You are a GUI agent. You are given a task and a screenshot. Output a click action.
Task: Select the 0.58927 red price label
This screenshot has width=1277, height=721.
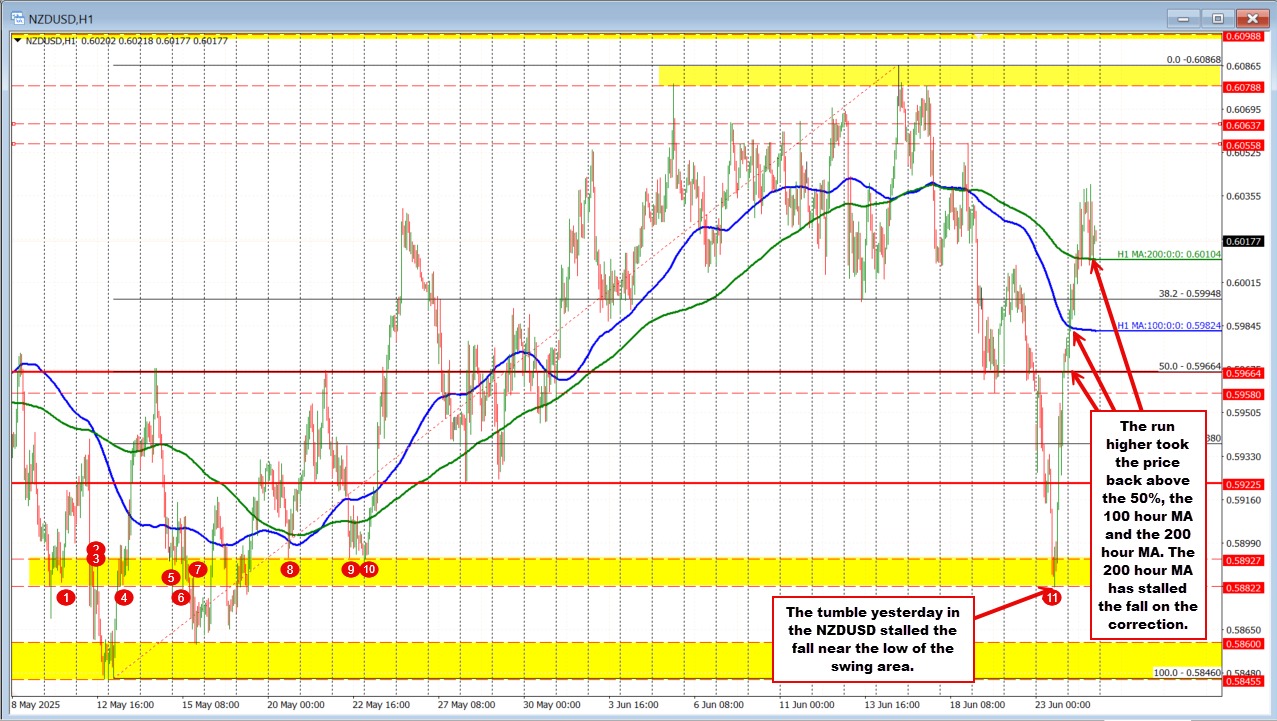pyautogui.click(x=1244, y=560)
